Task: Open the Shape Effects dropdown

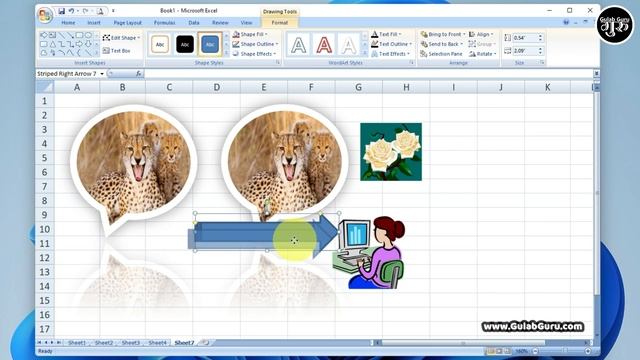Action: tap(254, 54)
